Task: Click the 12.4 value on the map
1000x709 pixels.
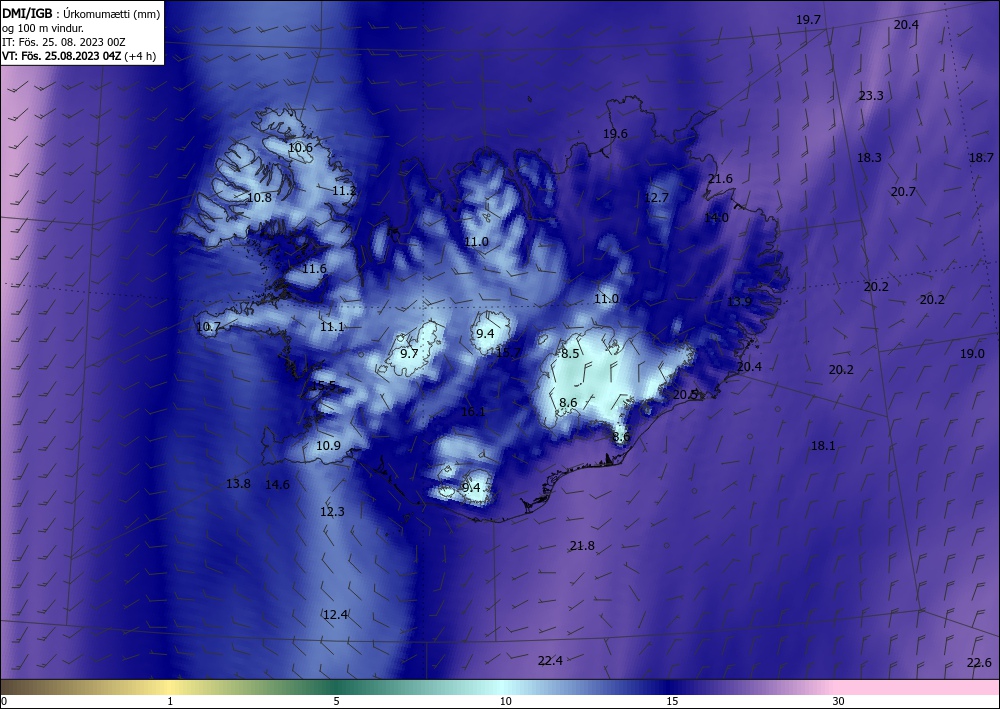Action: click(335, 615)
